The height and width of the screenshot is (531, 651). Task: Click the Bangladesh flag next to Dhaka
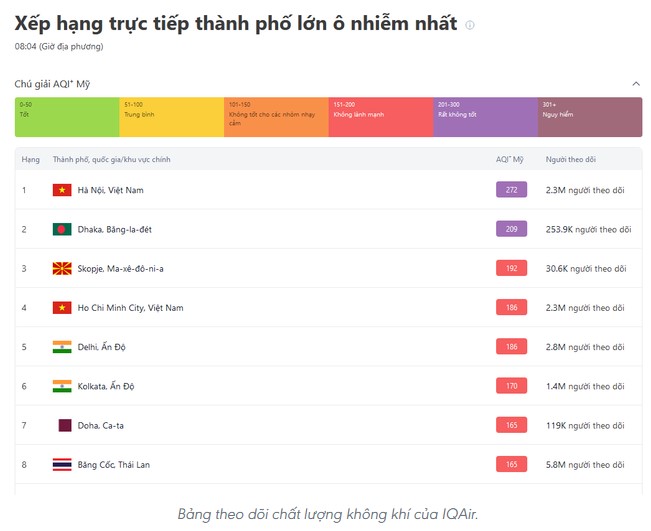click(x=62, y=229)
